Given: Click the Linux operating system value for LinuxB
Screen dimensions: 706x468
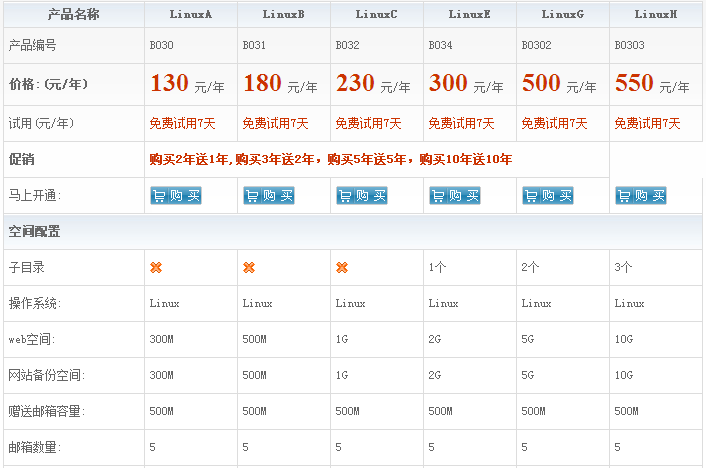Looking at the screenshot, I should click(258, 304).
